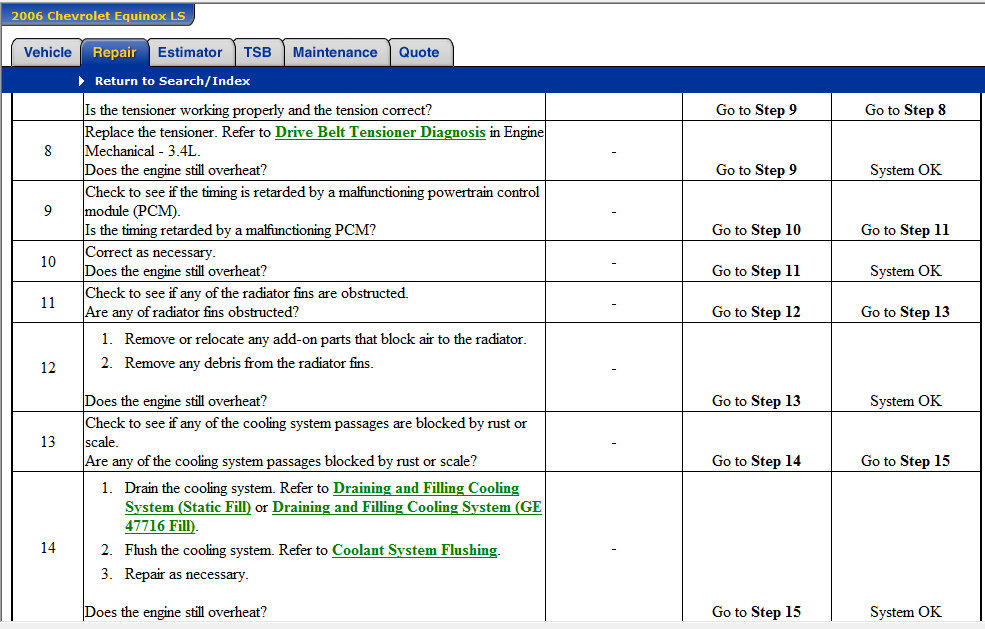Switch to the Estimator tab
Screen dimensions: 985x629
190,52
